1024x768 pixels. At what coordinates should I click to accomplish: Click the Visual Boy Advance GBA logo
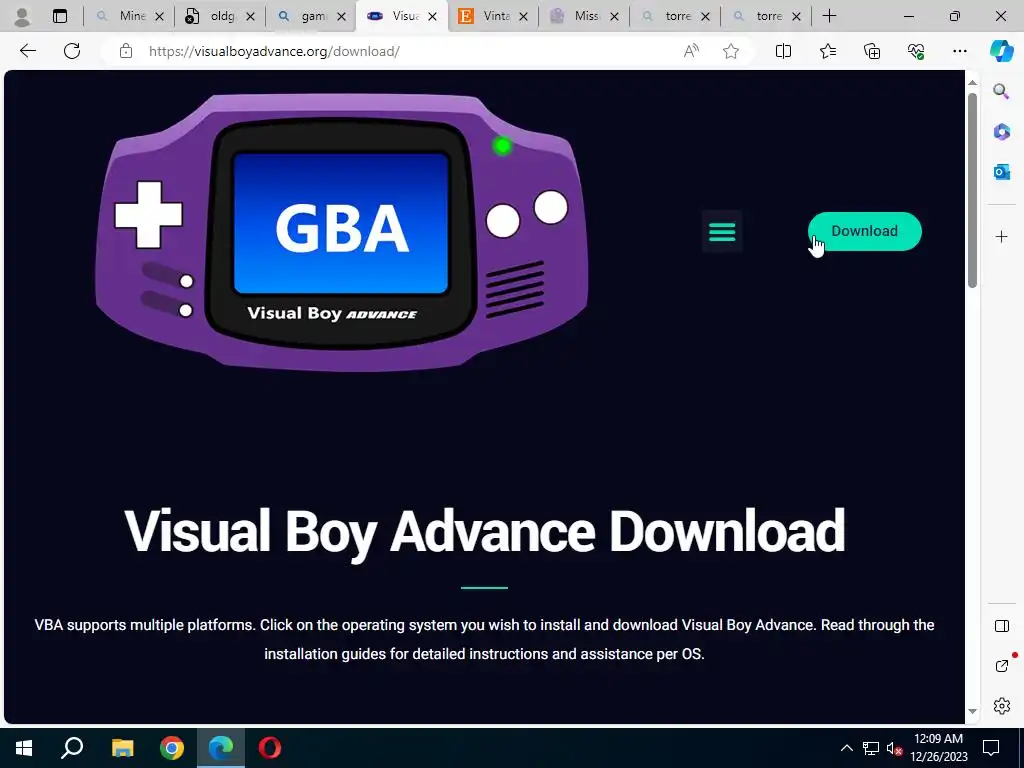click(x=342, y=232)
